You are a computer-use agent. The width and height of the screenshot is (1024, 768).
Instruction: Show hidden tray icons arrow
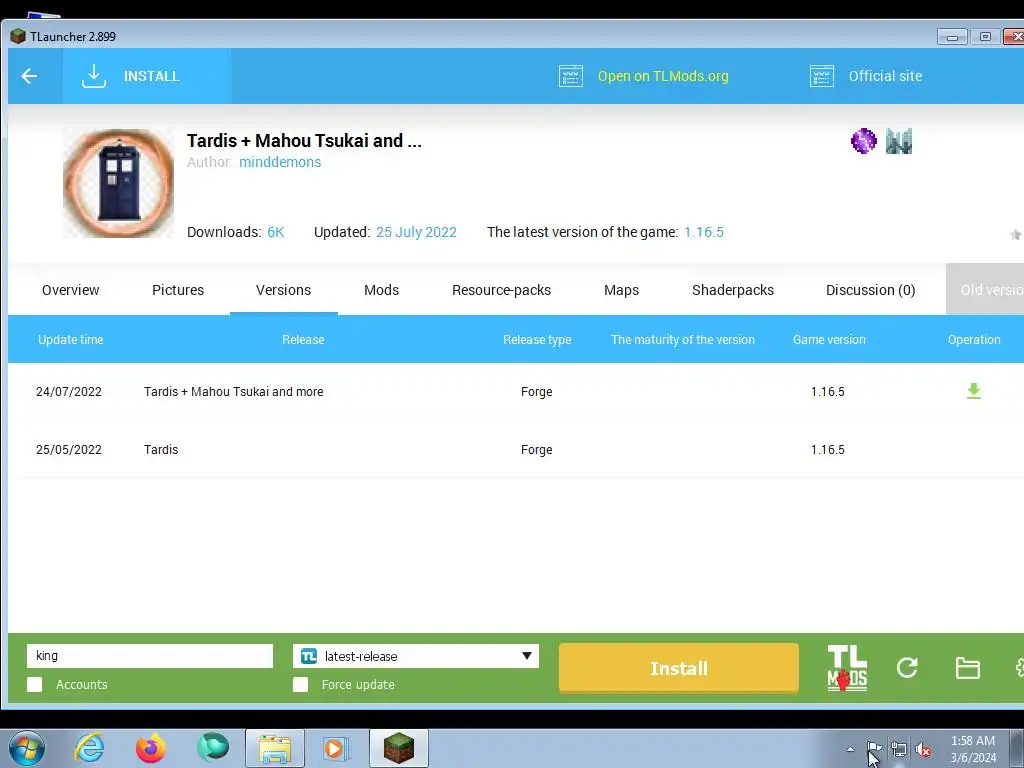click(850, 750)
